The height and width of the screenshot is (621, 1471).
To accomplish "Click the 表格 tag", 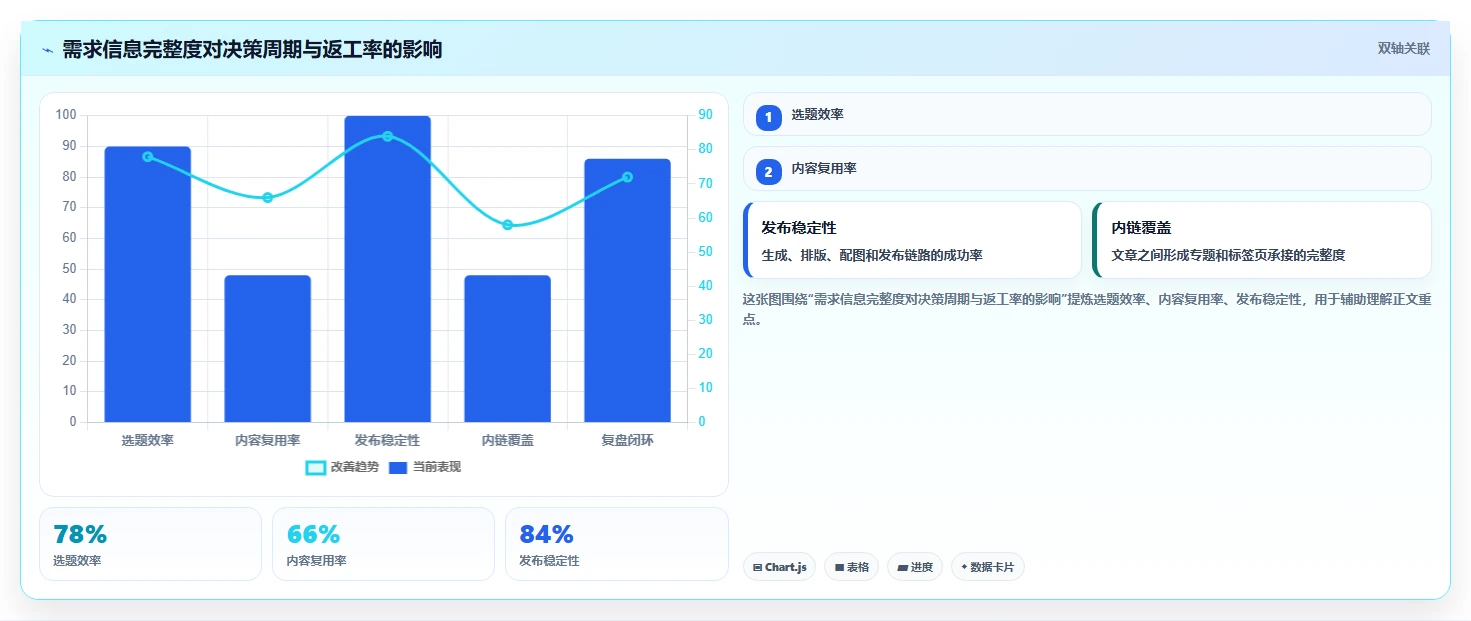I will (851, 567).
